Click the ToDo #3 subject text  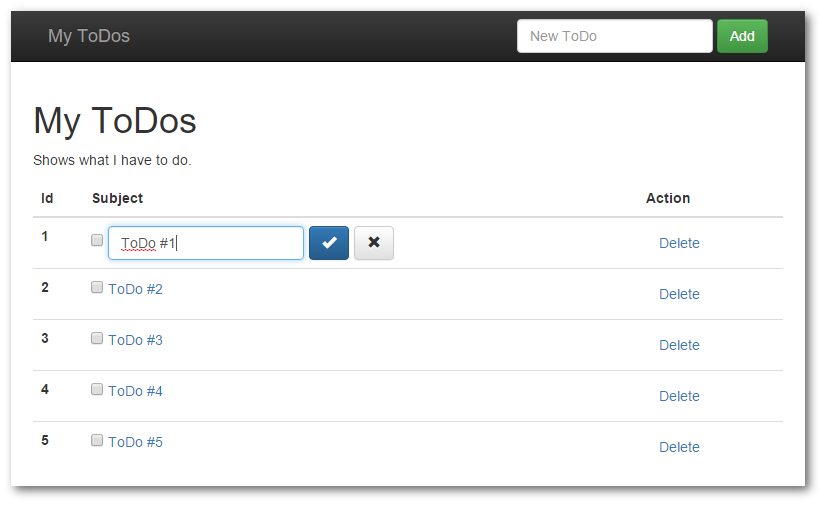[x=135, y=340]
